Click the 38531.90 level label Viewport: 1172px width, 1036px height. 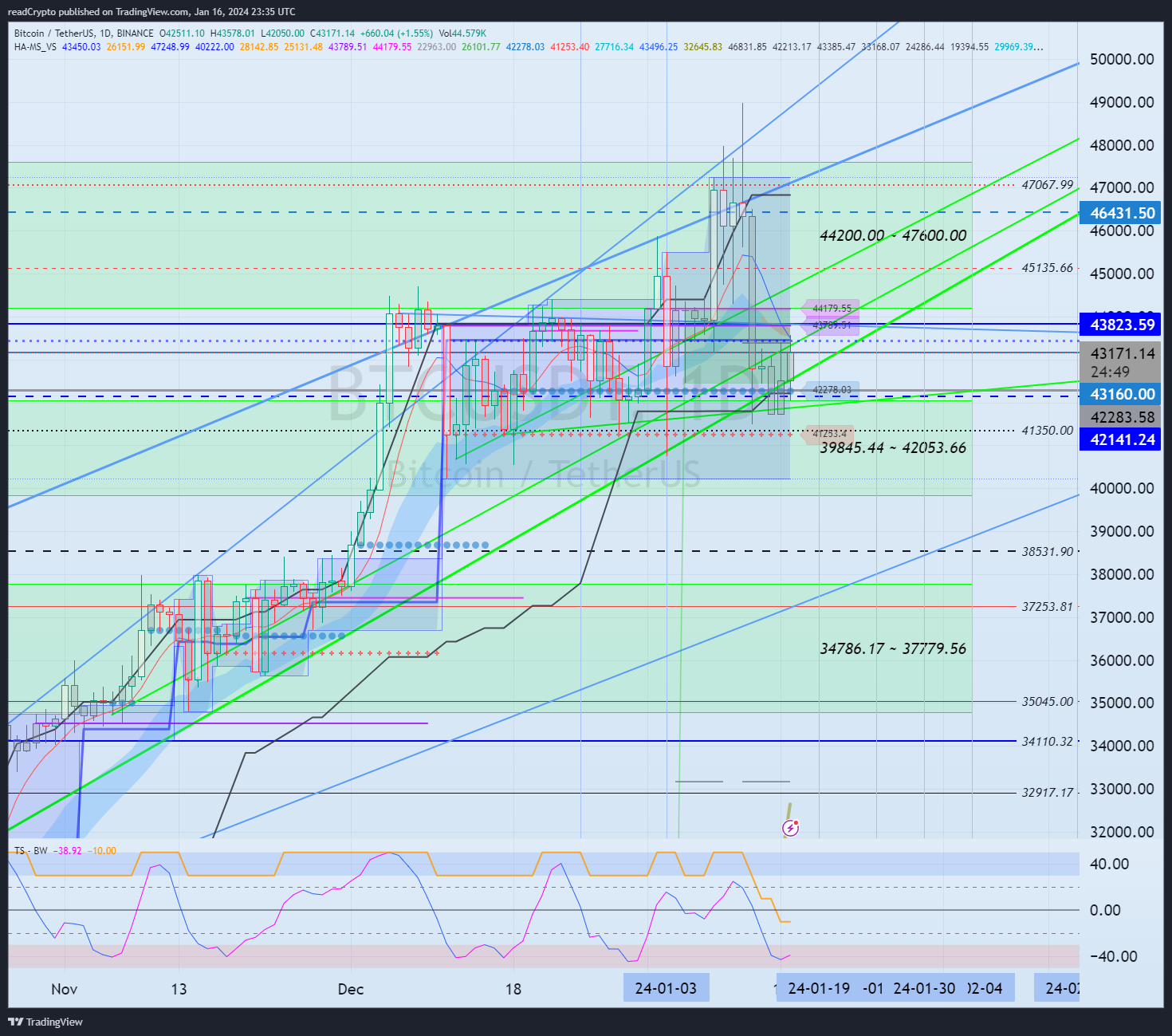pos(1048,551)
